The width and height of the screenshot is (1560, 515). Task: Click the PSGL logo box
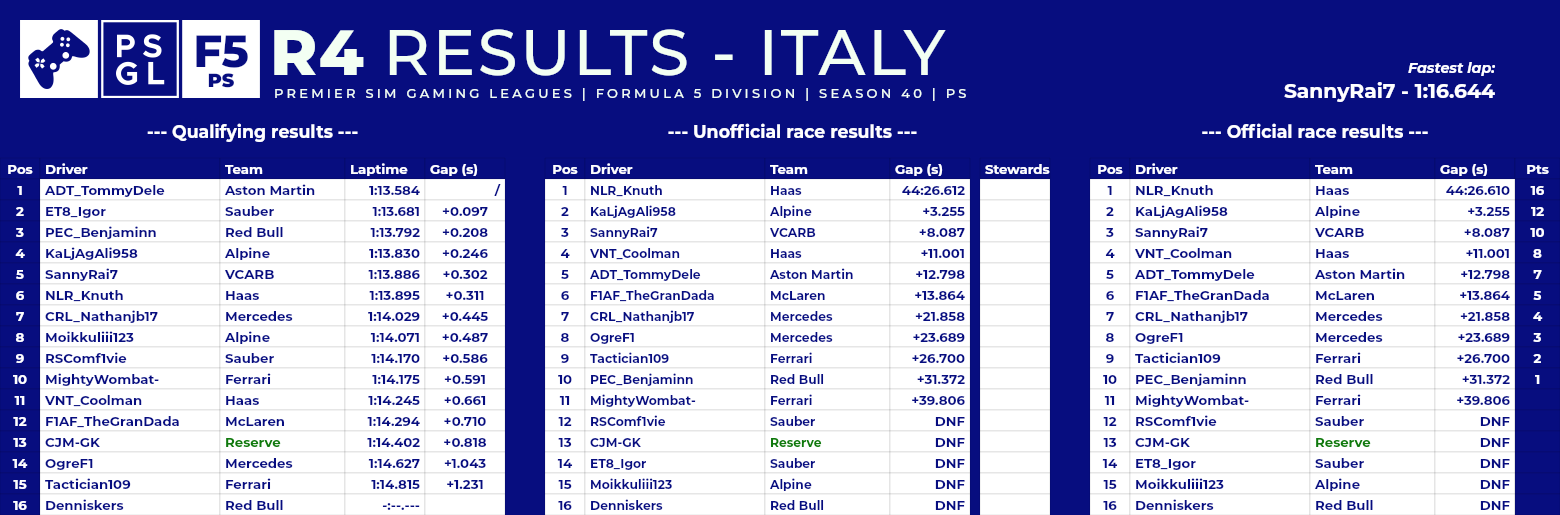click(140, 58)
